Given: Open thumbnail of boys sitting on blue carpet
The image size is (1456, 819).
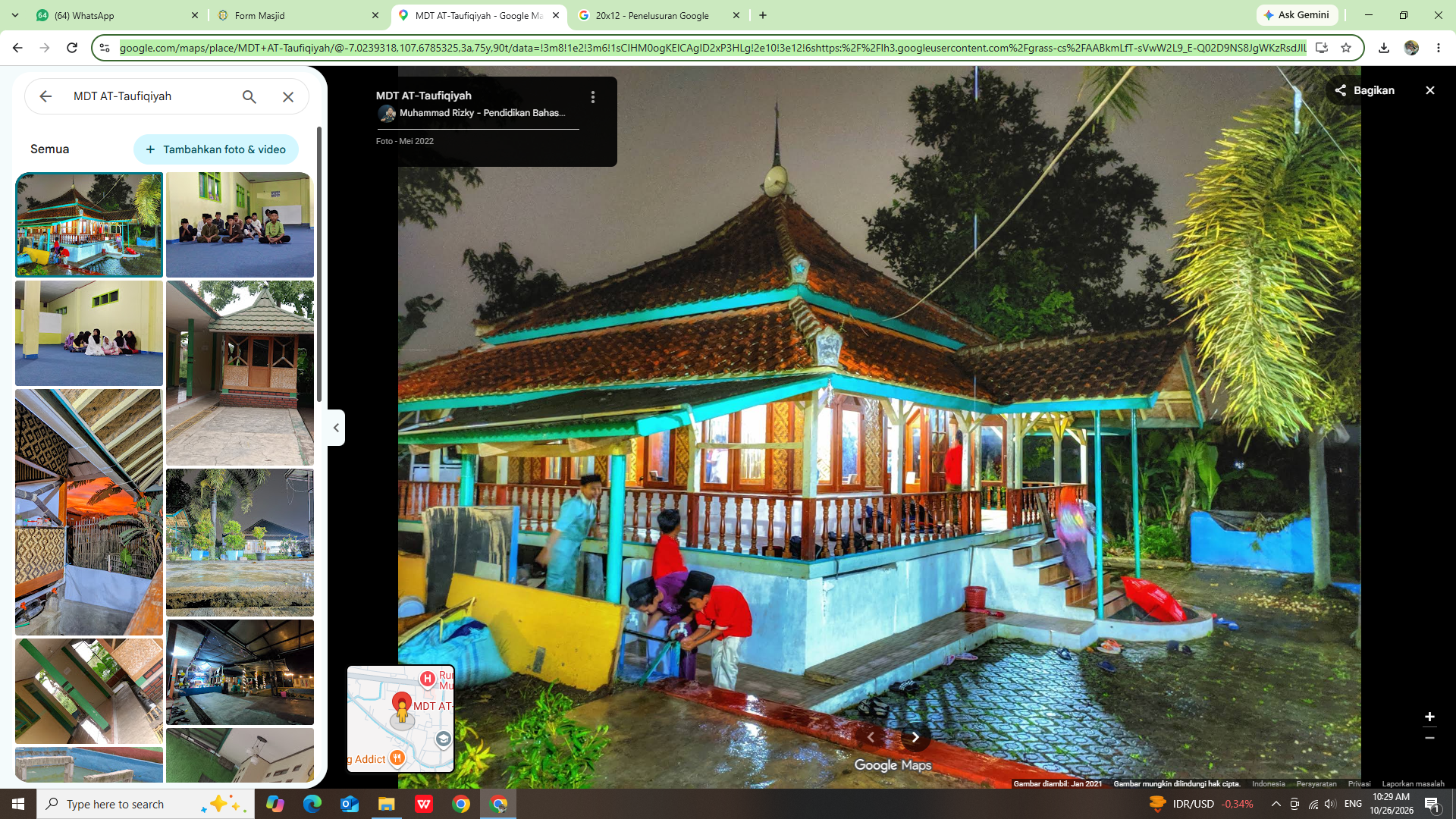Looking at the screenshot, I should 240,224.
